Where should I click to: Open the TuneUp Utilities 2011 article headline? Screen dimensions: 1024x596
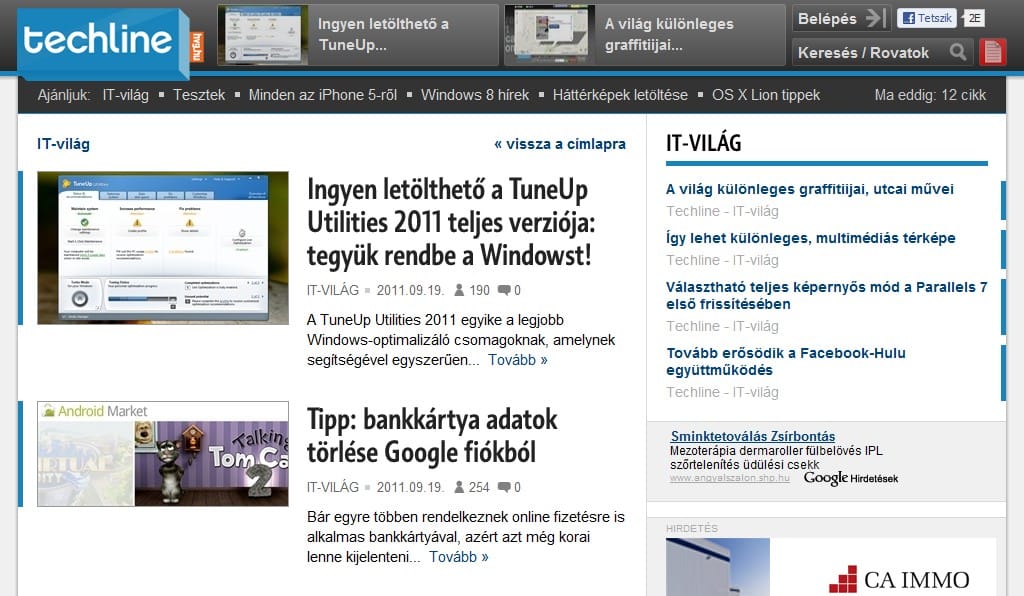point(451,222)
